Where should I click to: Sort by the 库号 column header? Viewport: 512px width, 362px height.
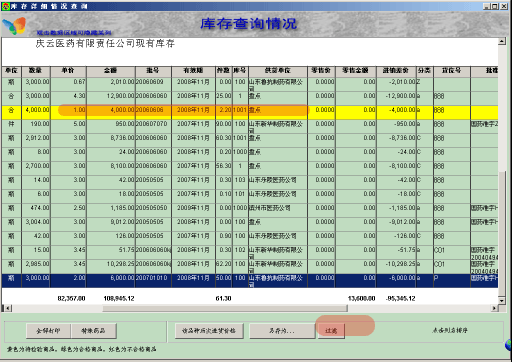(240, 71)
